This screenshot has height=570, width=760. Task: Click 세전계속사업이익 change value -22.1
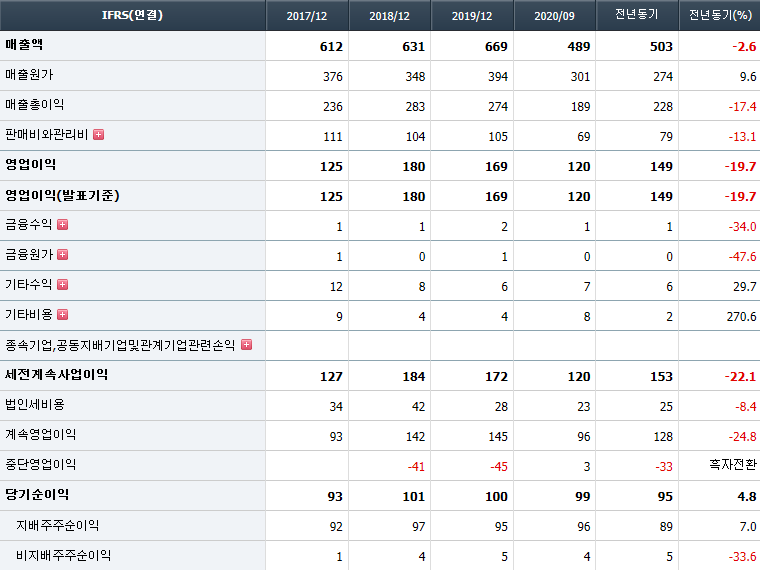740,377
